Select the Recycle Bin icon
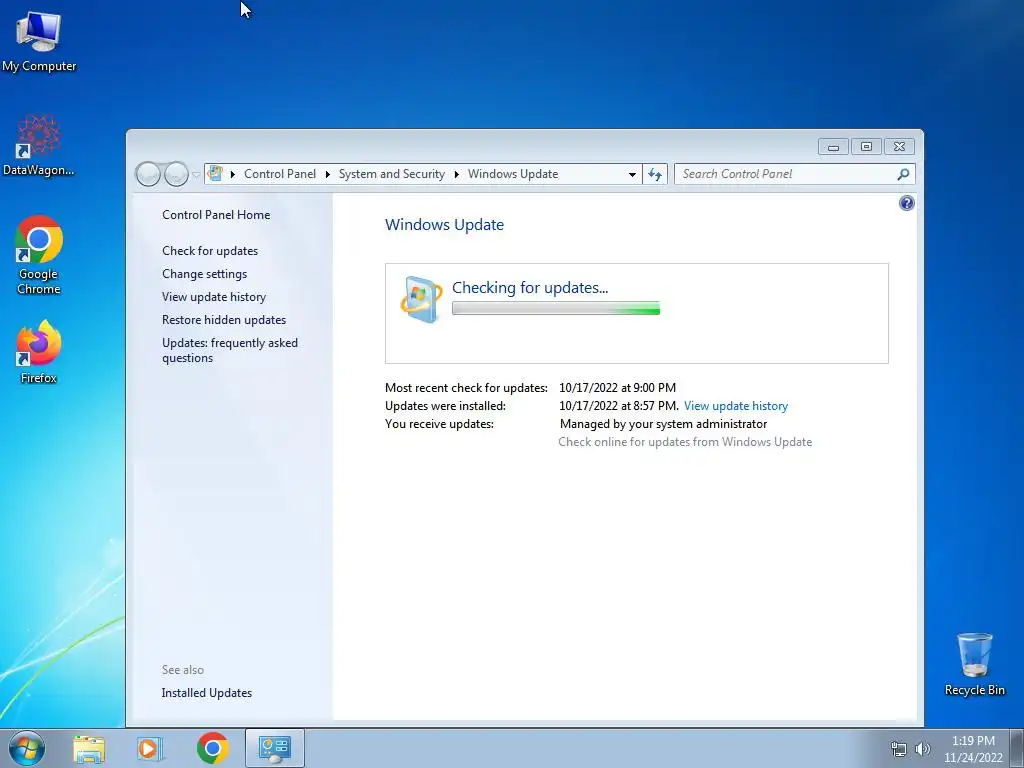The height and width of the screenshot is (768, 1024). click(974, 664)
